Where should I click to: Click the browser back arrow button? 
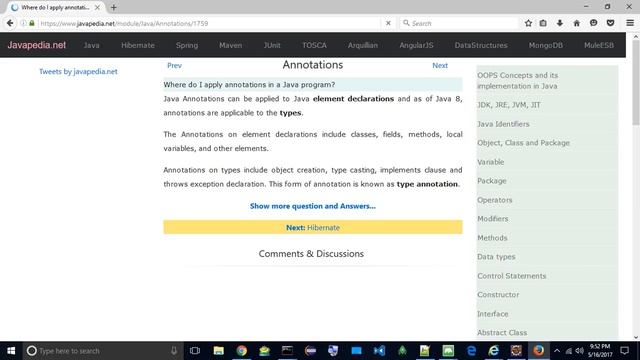click(10, 23)
